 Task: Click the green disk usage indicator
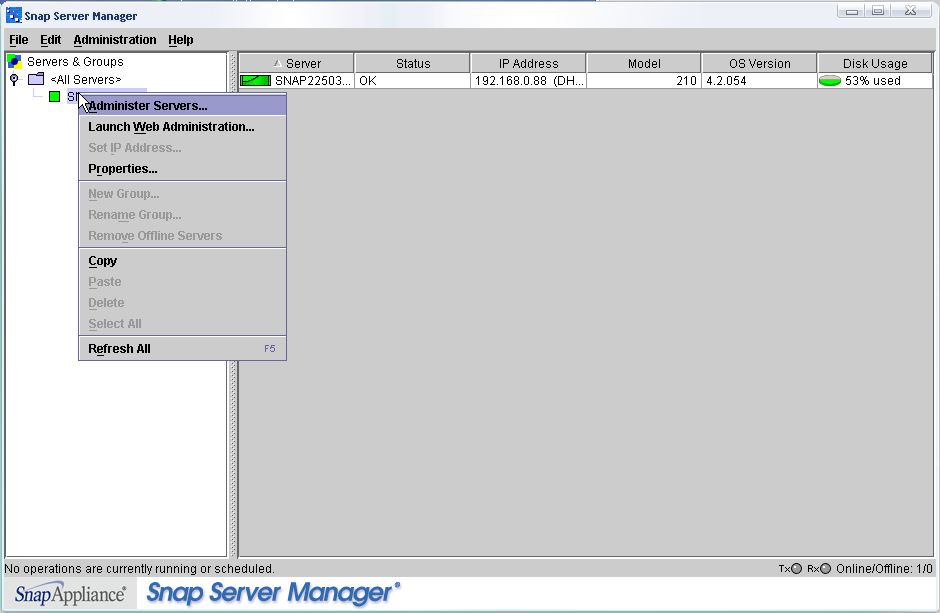[x=830, y=81]
